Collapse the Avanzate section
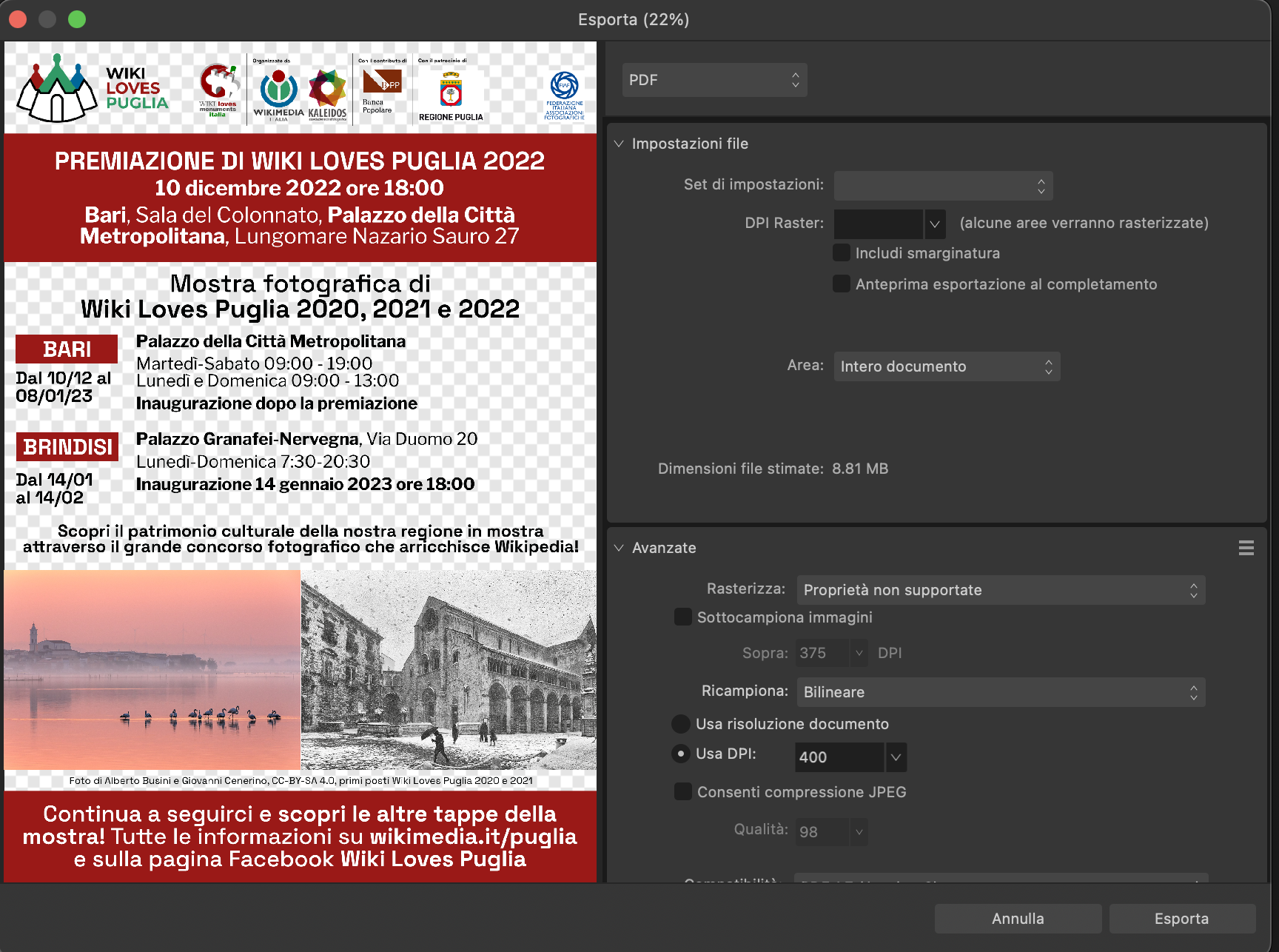The height and width of the screenshot is (952, 1279). (x=619, y=548)
